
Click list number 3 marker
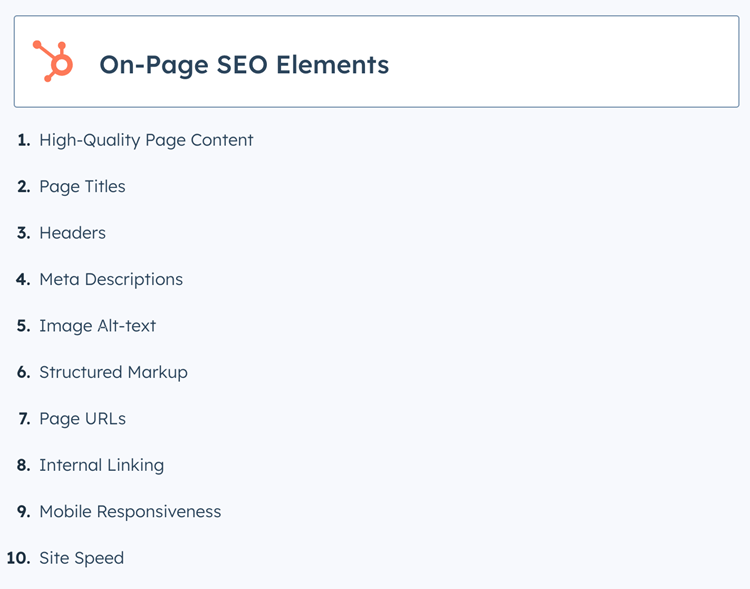(24, 233)
